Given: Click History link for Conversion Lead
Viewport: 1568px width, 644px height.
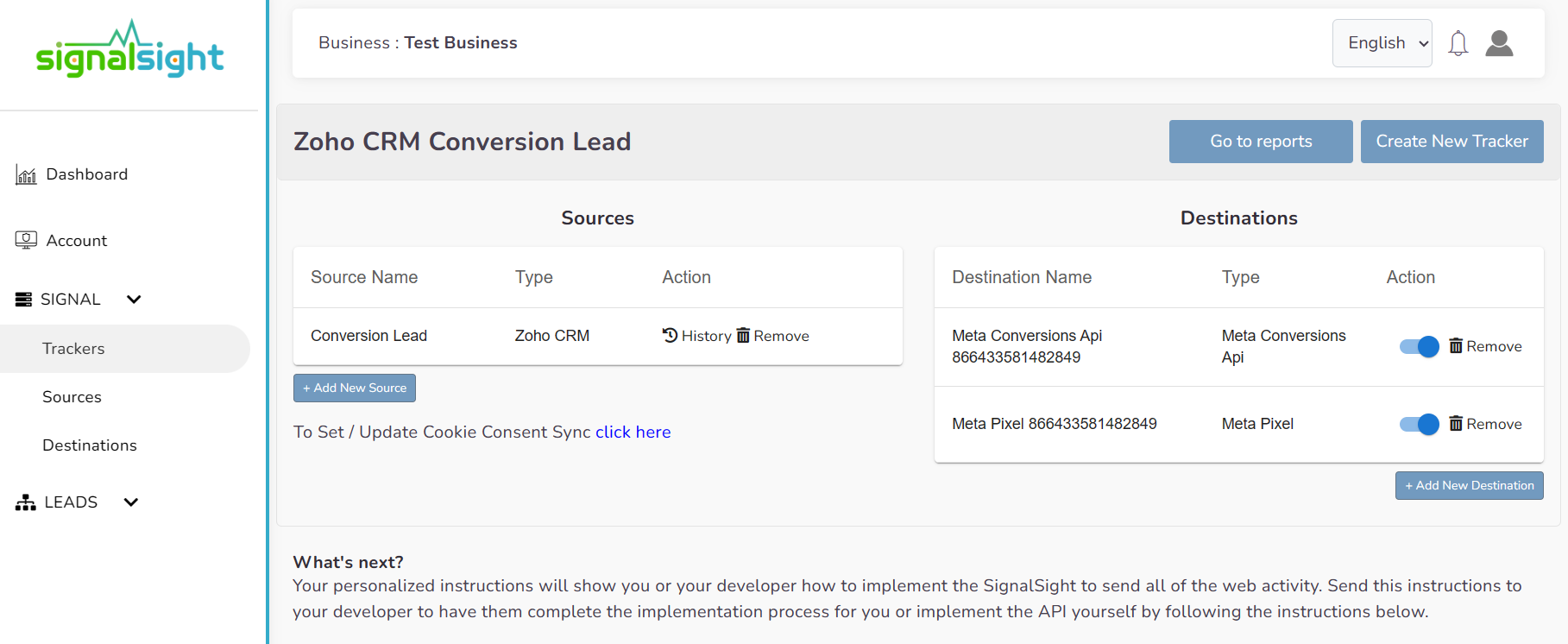Looking at the screenshot, I should tap(706, 336).
